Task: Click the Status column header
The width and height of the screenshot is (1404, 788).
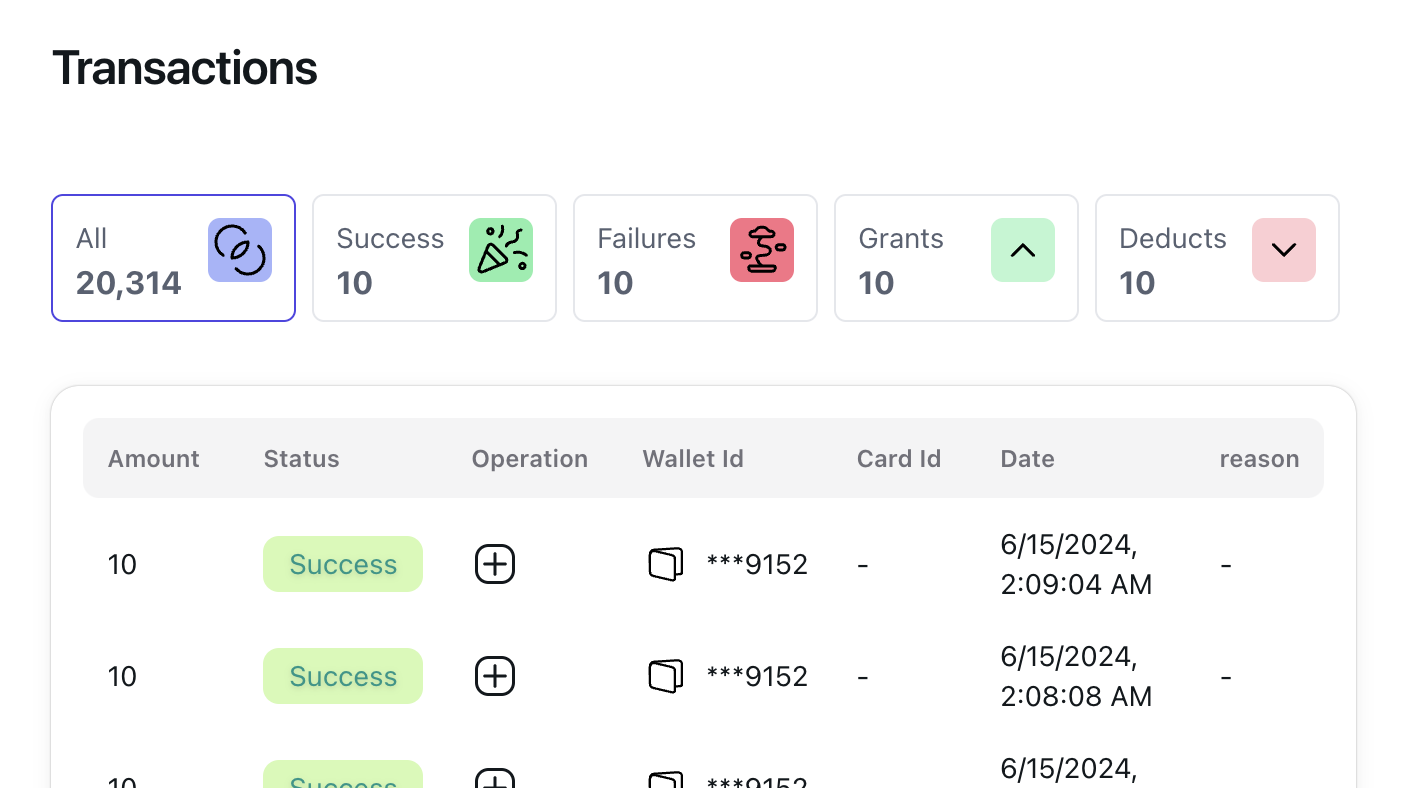Action: [x=302, y=459]
